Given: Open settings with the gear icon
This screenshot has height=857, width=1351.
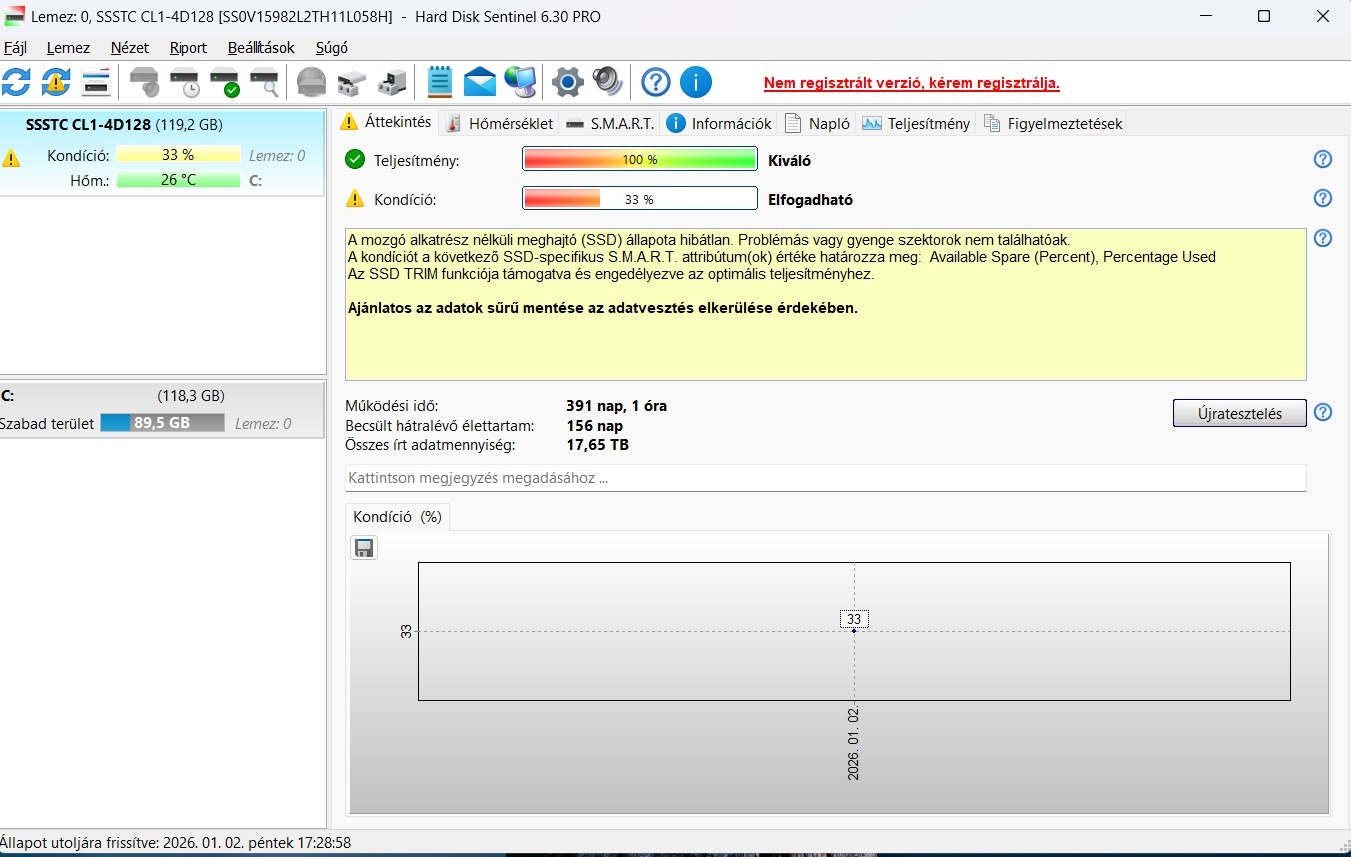Looking at the screenshot, I should [568, 82].
